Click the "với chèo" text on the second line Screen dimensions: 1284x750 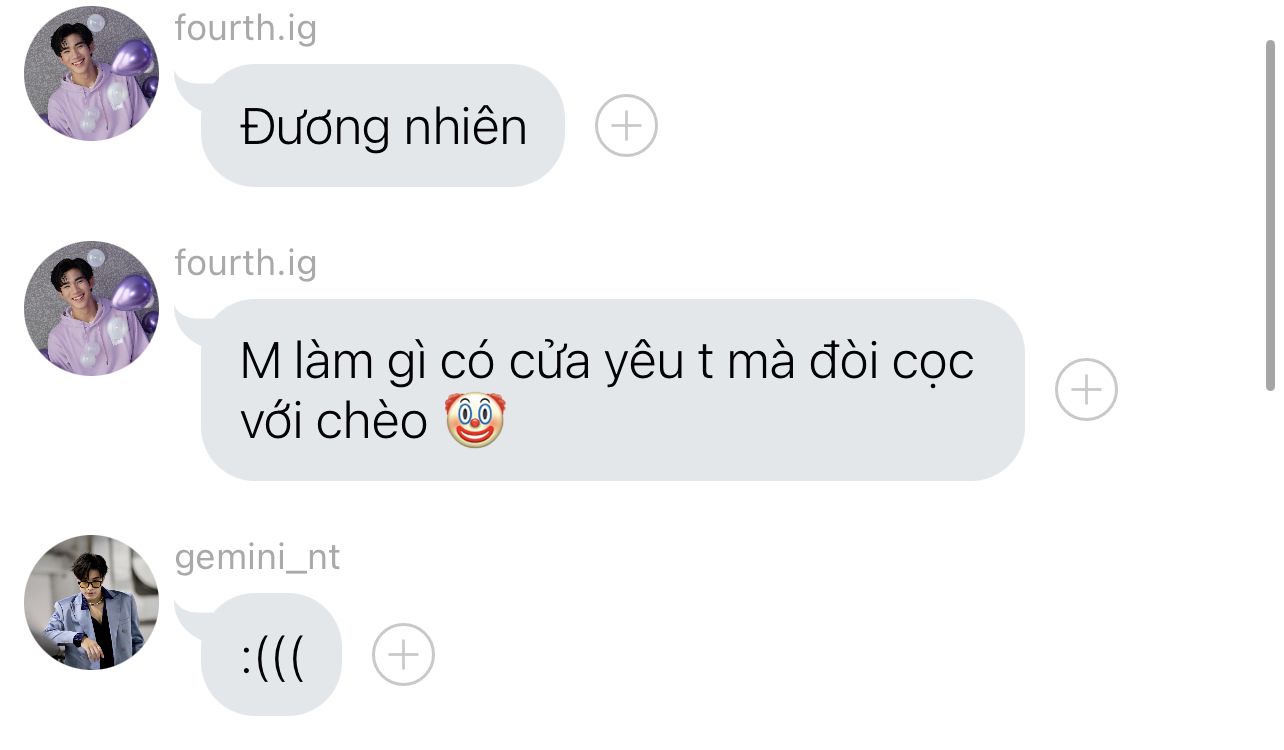coord(334,421)
